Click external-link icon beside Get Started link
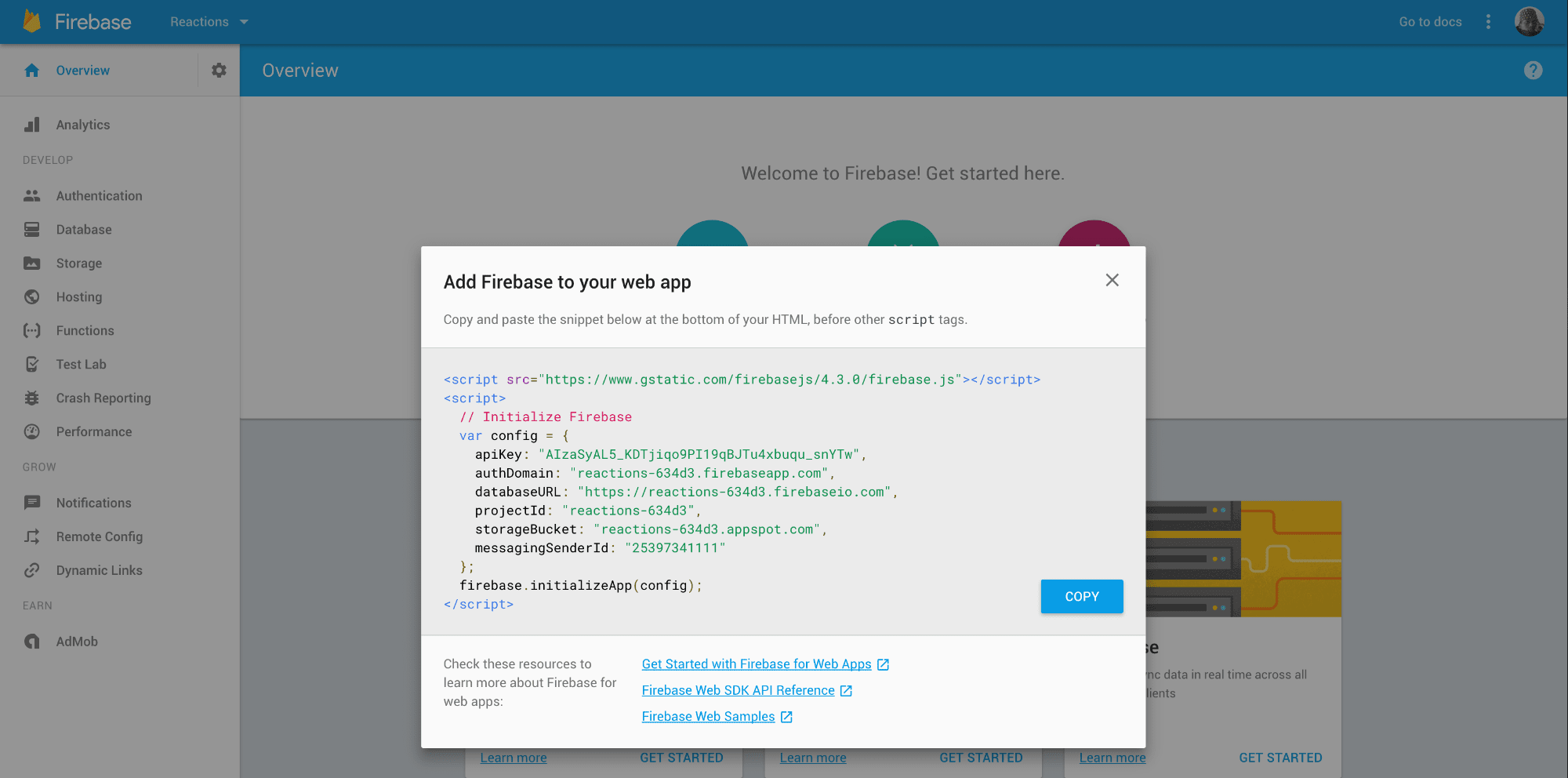Viewport: 1568px width, 778px height. point(884,664)
